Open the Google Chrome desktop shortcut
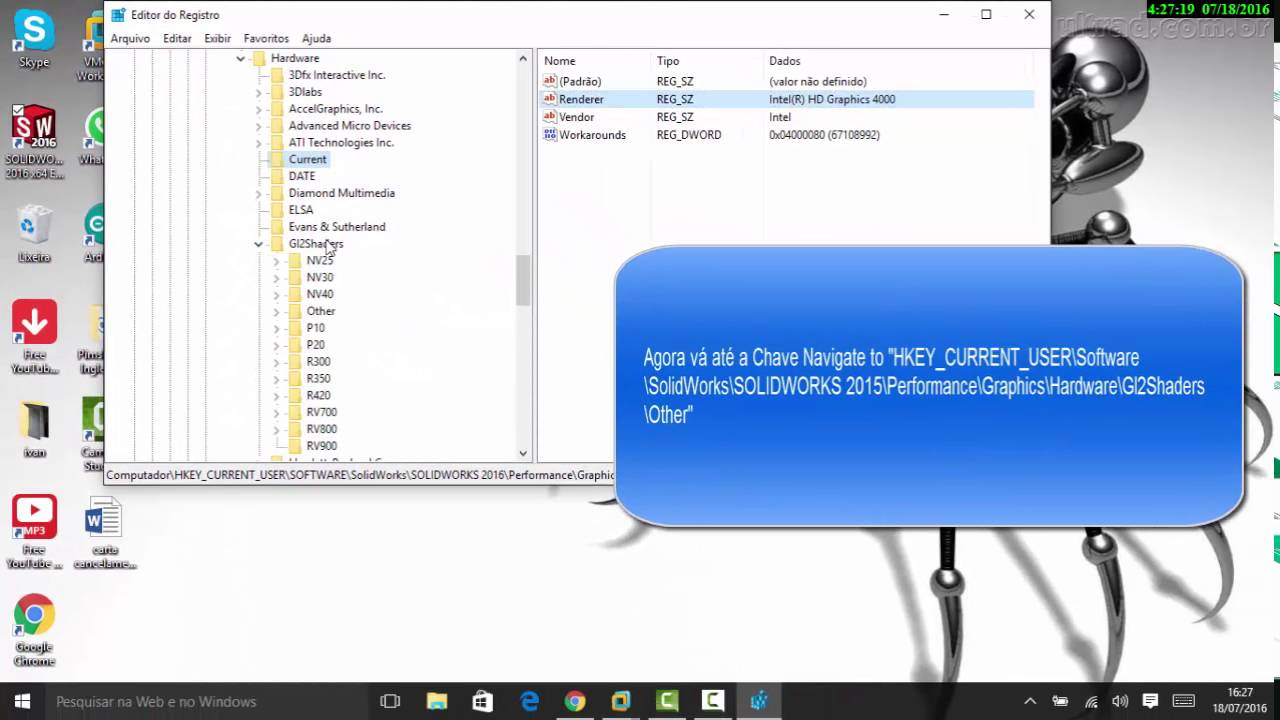Viewport: 1280px width, 720px height. (34, 631)
